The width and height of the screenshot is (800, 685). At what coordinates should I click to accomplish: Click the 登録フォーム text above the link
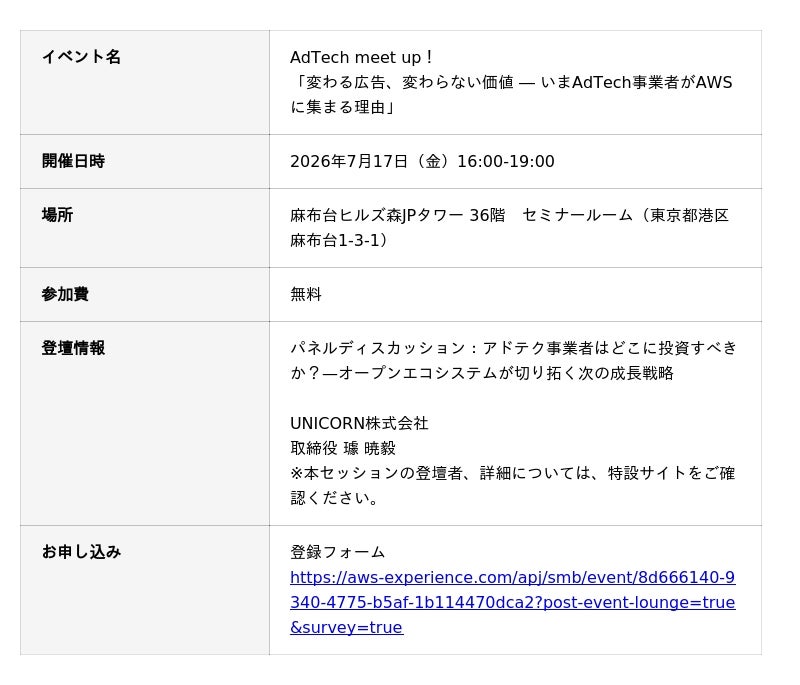point(337,552)
